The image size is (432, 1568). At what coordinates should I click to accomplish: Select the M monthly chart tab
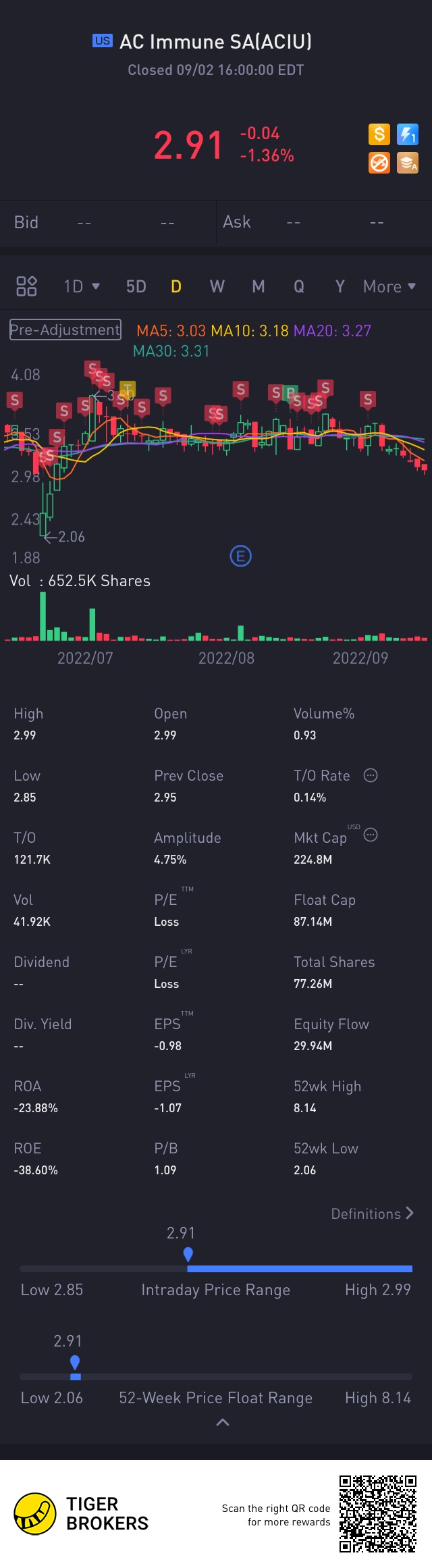[x=259, y=286]
